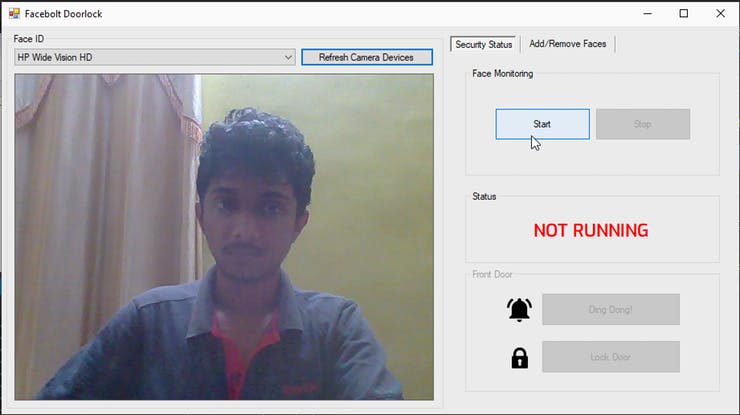Image resolution: width=740 pixels, height=415 pixels.
Task: Close the Facebolt Doorlock window
Action: point(720,14)
